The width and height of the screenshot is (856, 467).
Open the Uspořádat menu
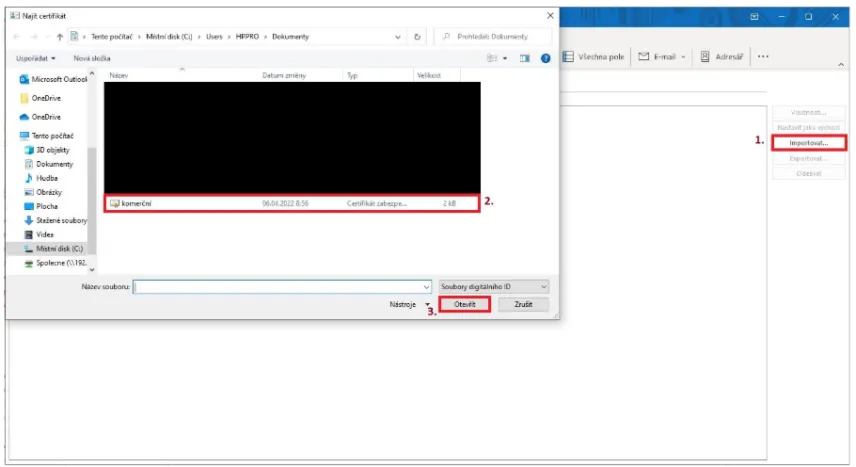(x=35, y=58)
